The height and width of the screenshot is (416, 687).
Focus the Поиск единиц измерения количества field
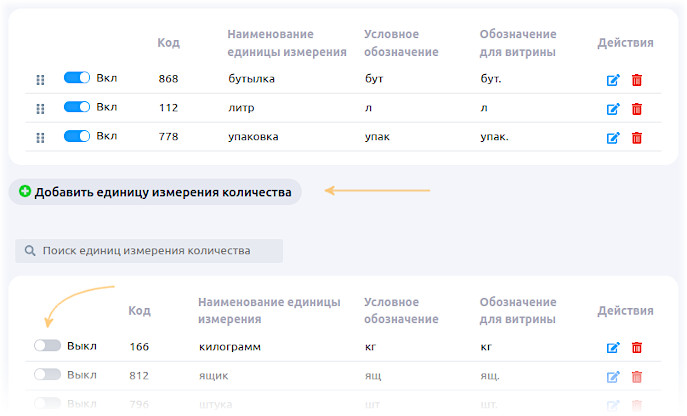point(150,251)
